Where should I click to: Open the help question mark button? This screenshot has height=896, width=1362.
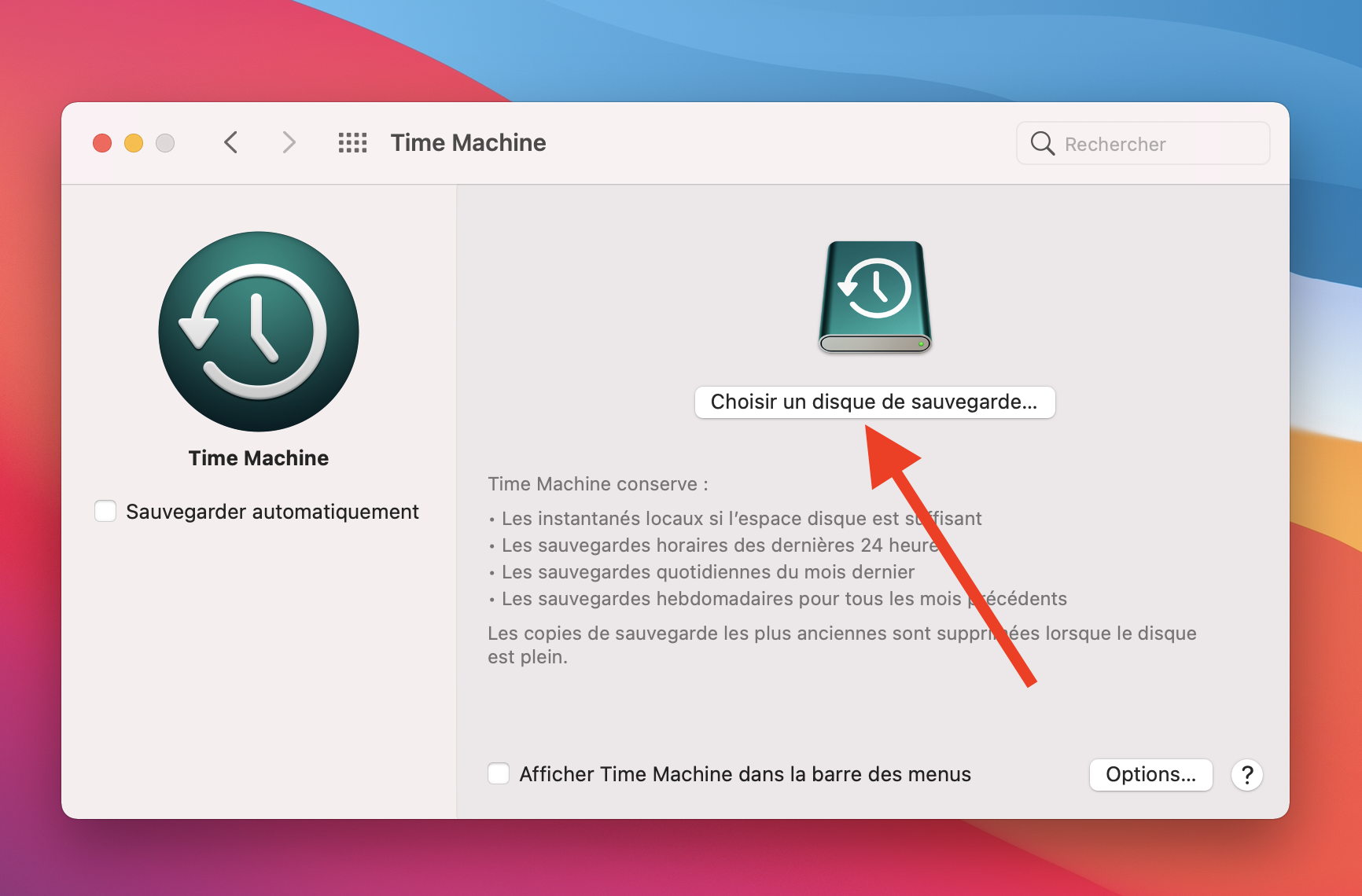1247,775
